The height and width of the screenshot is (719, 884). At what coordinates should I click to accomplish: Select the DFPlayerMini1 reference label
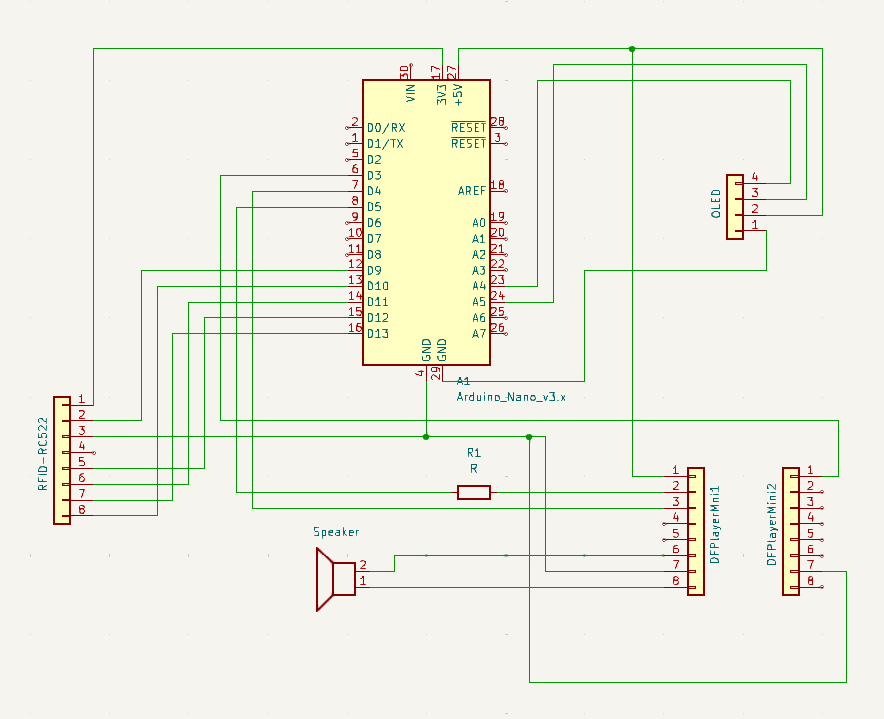click(x=715, y=524)
